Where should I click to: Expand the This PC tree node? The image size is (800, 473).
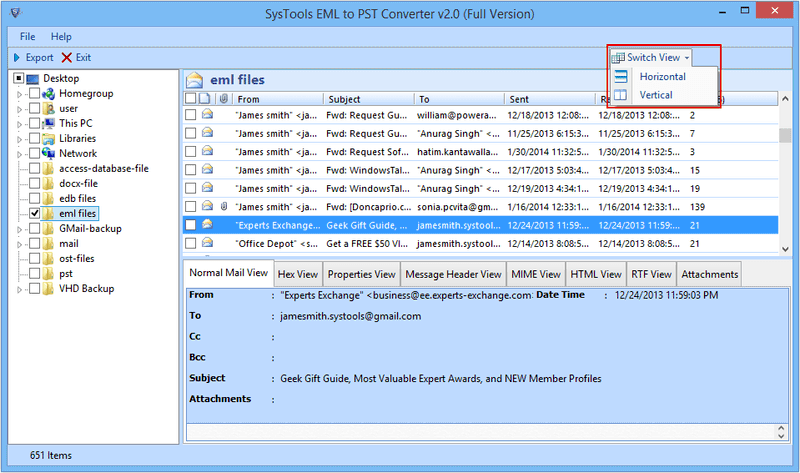pyautogui.click(x=19, y=123)
